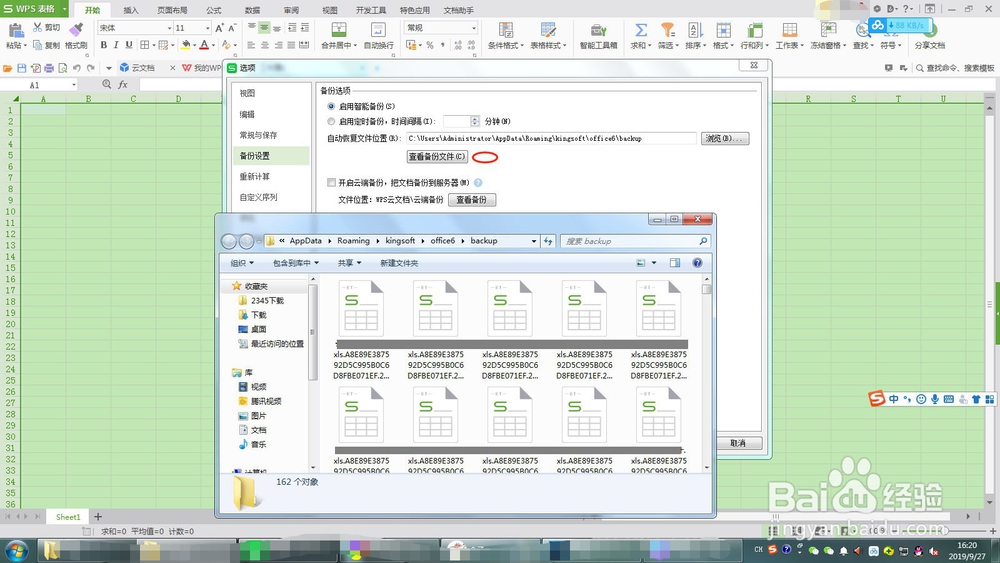The image size is (1000, 563).
Task: Click the fill color bucket swatch
Action: (186, 45)
